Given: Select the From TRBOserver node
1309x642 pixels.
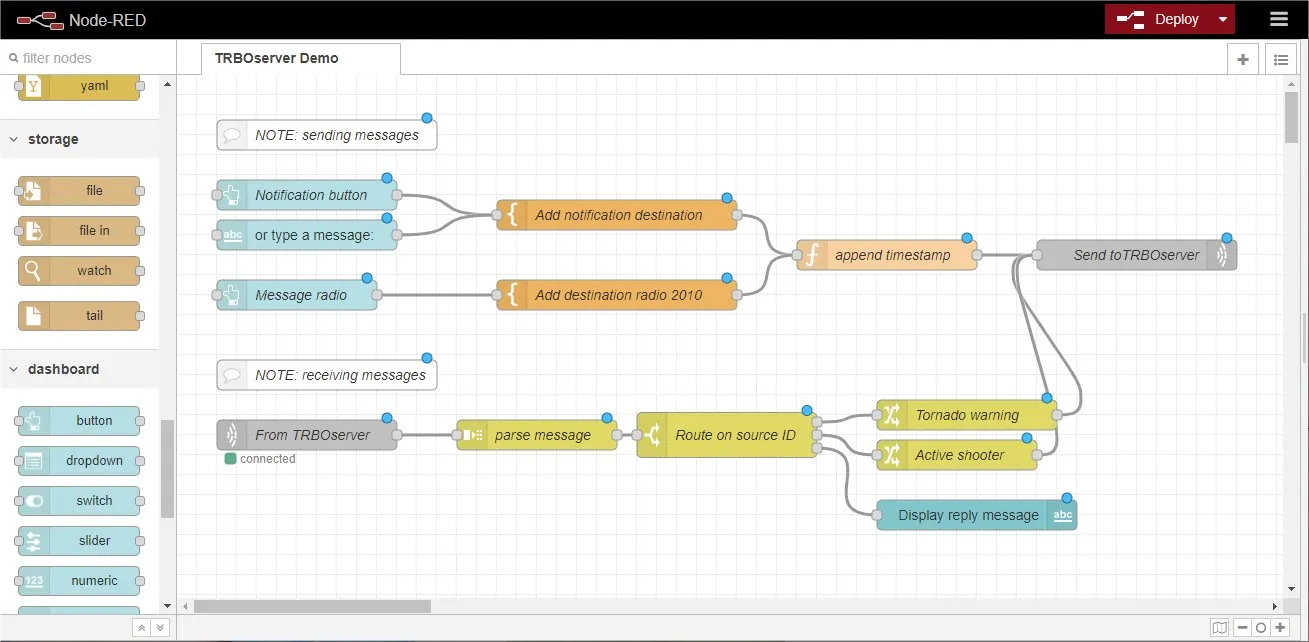Looking at the screenshot, I should pos(307,435).
